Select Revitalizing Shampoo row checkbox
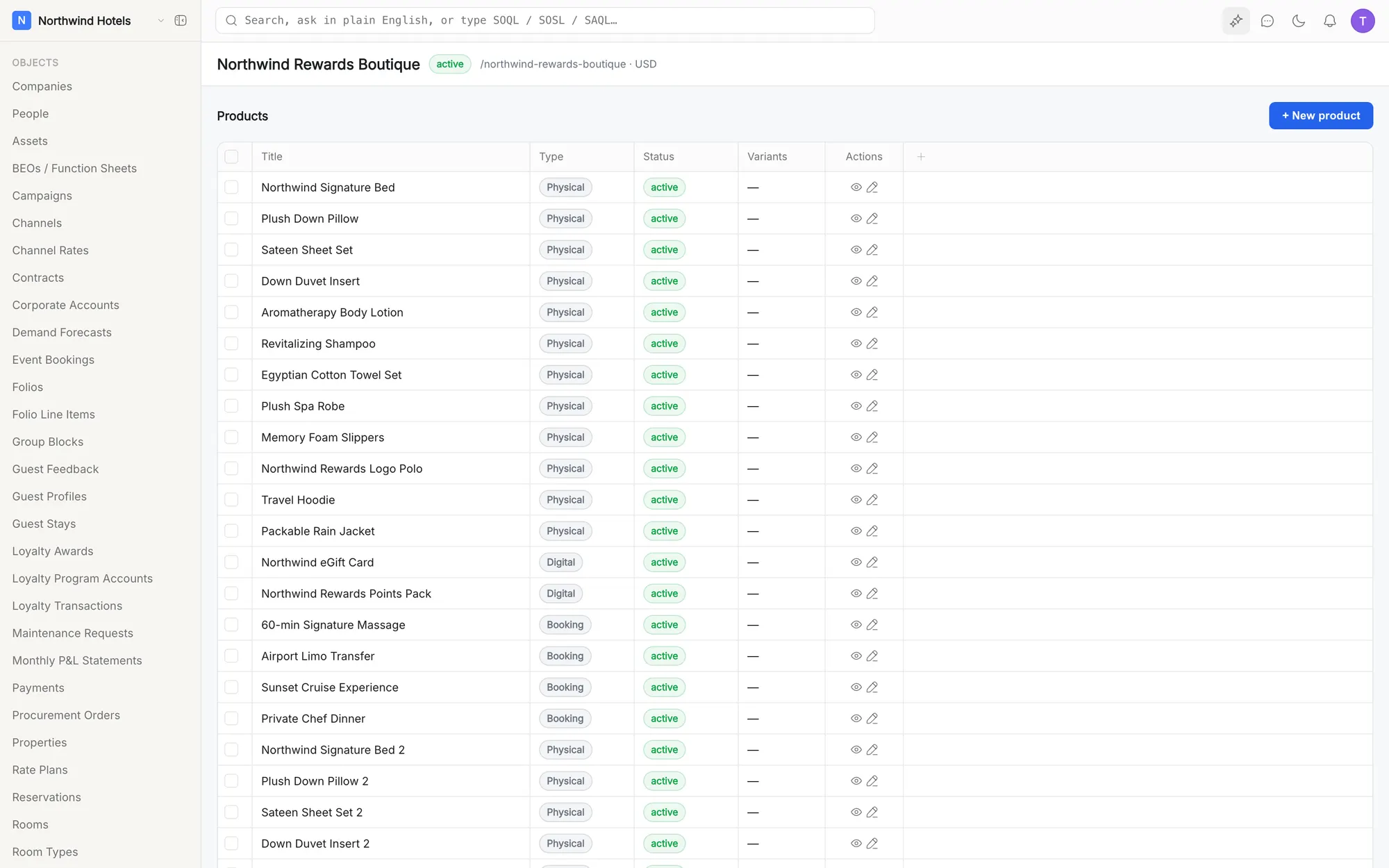The width and height of the screenshot is (1389, 868). pos(231,344)
